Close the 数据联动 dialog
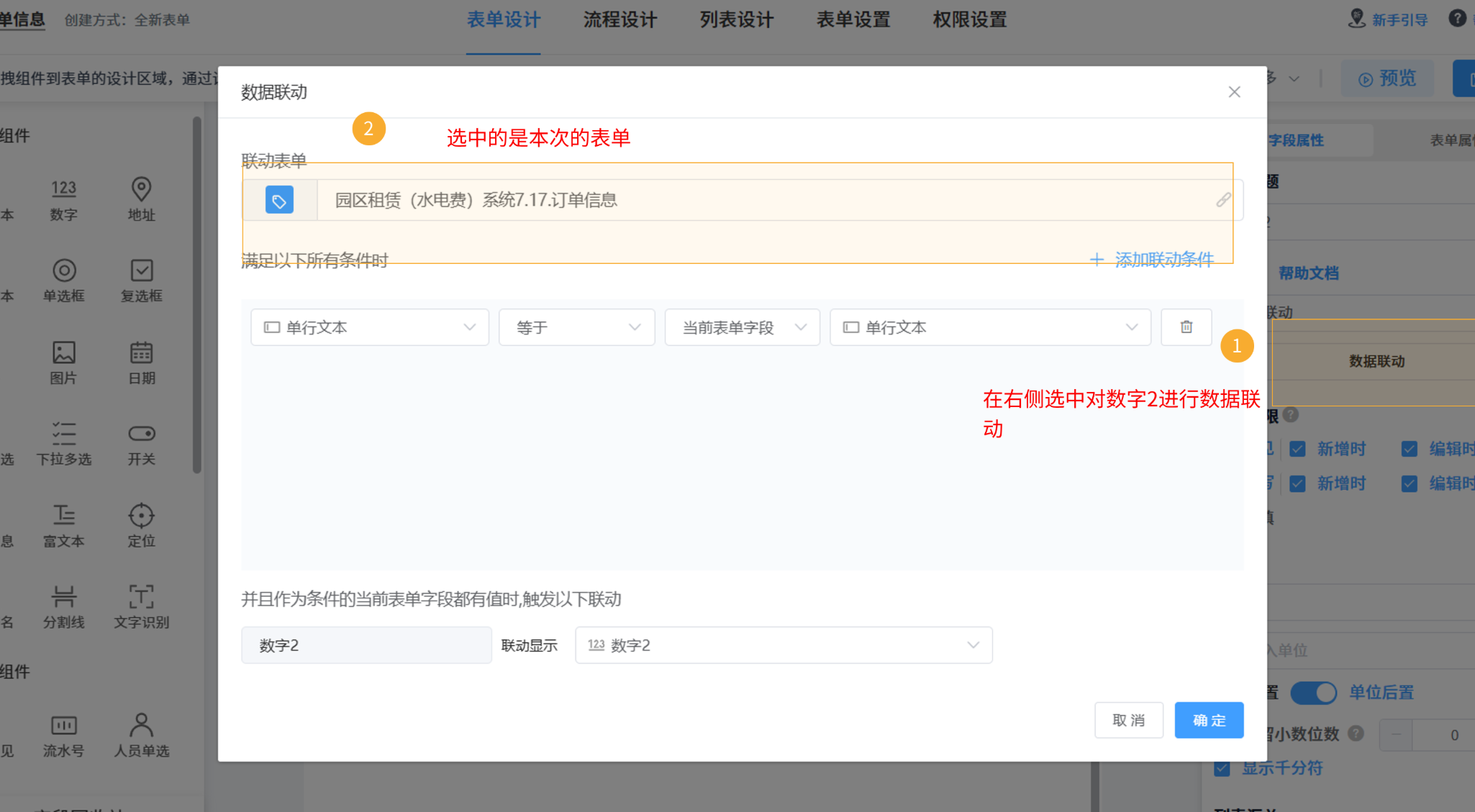The width and height of the screenshot is (1475, 812). 1234,92
